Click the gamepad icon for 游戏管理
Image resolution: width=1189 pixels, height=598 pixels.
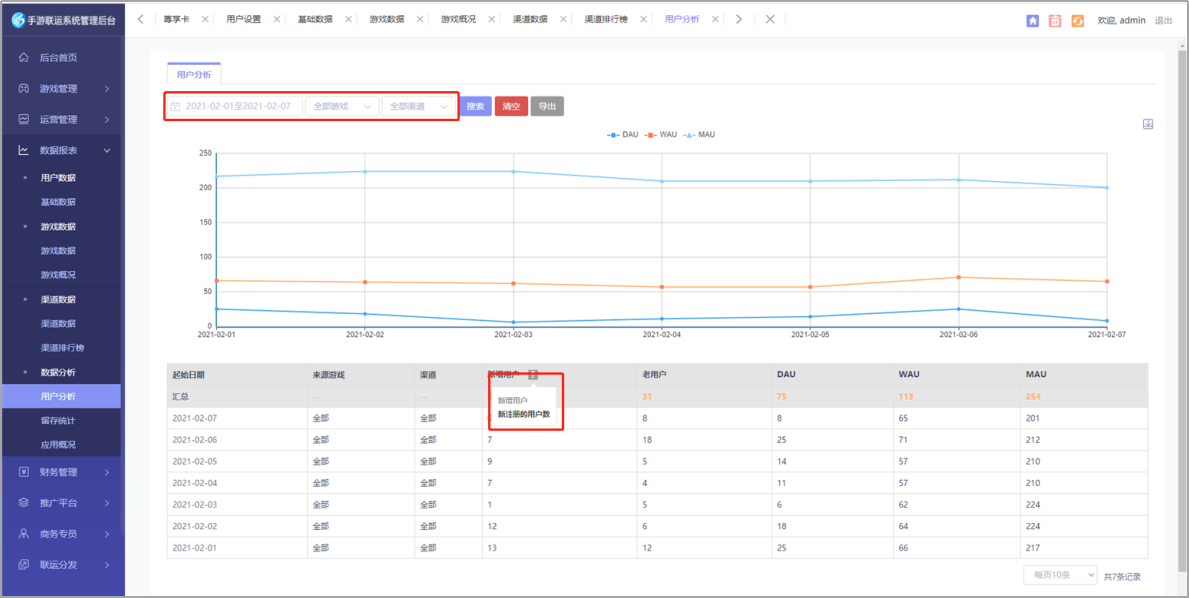pyautogui.click(x=24, y=89)
